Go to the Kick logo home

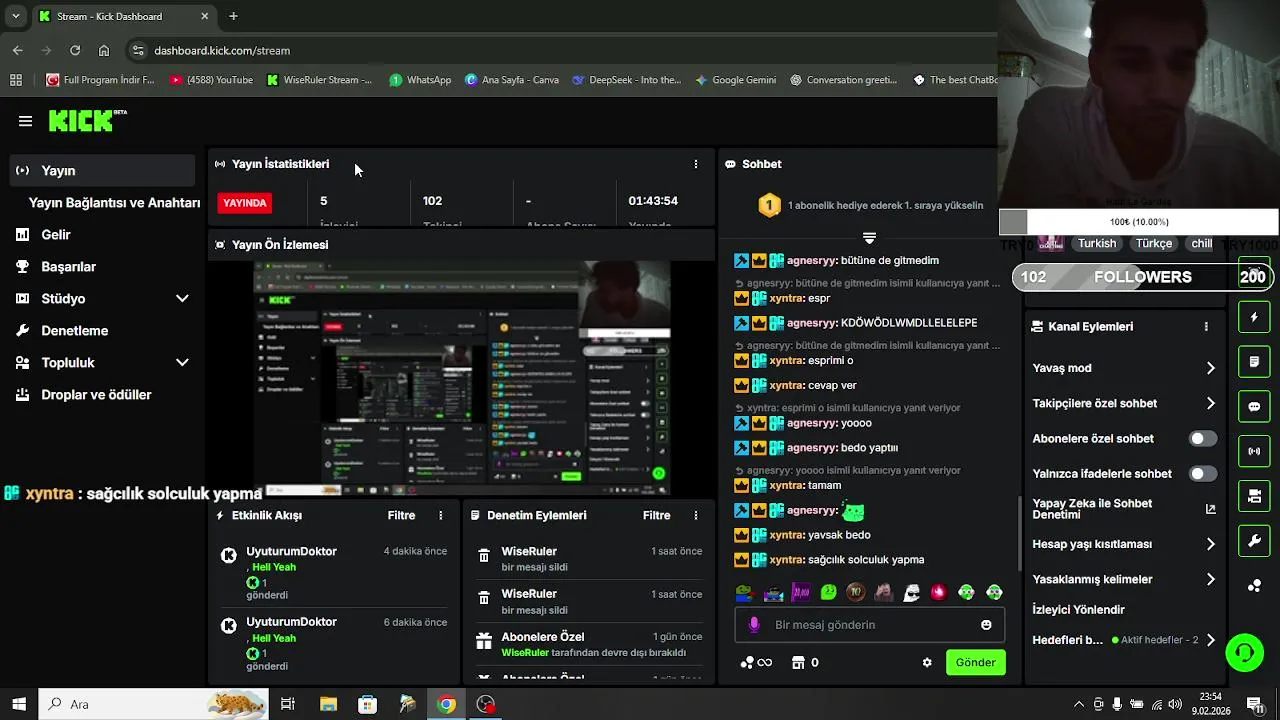tap(87, 120)
